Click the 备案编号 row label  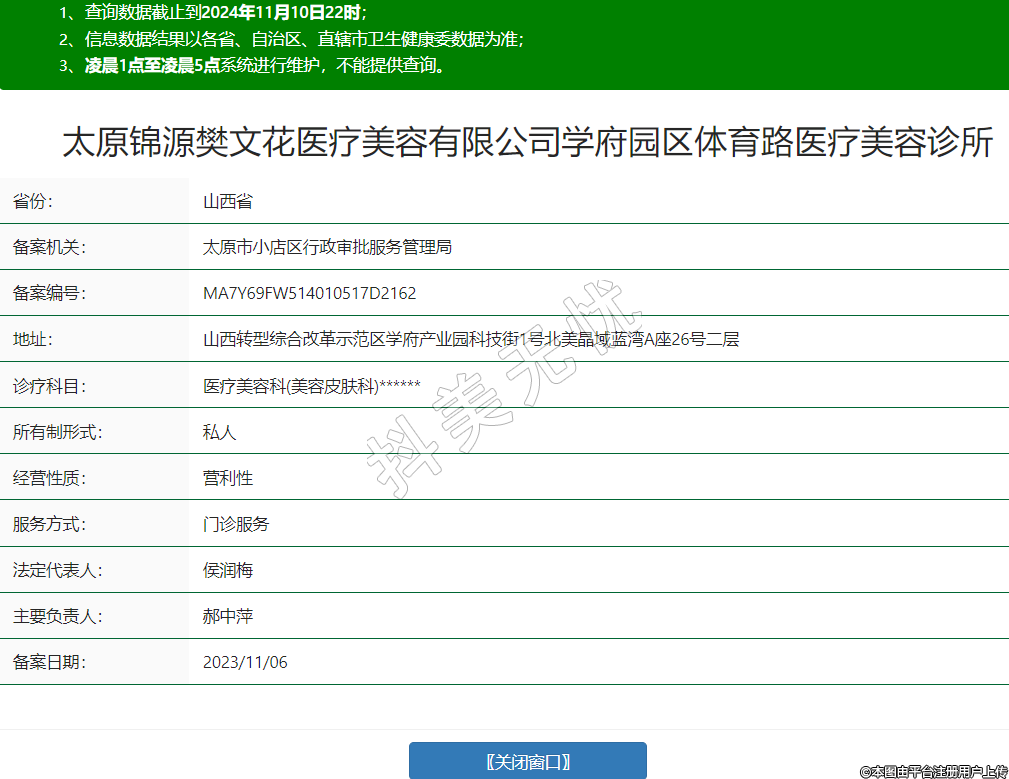coord(50,293)
